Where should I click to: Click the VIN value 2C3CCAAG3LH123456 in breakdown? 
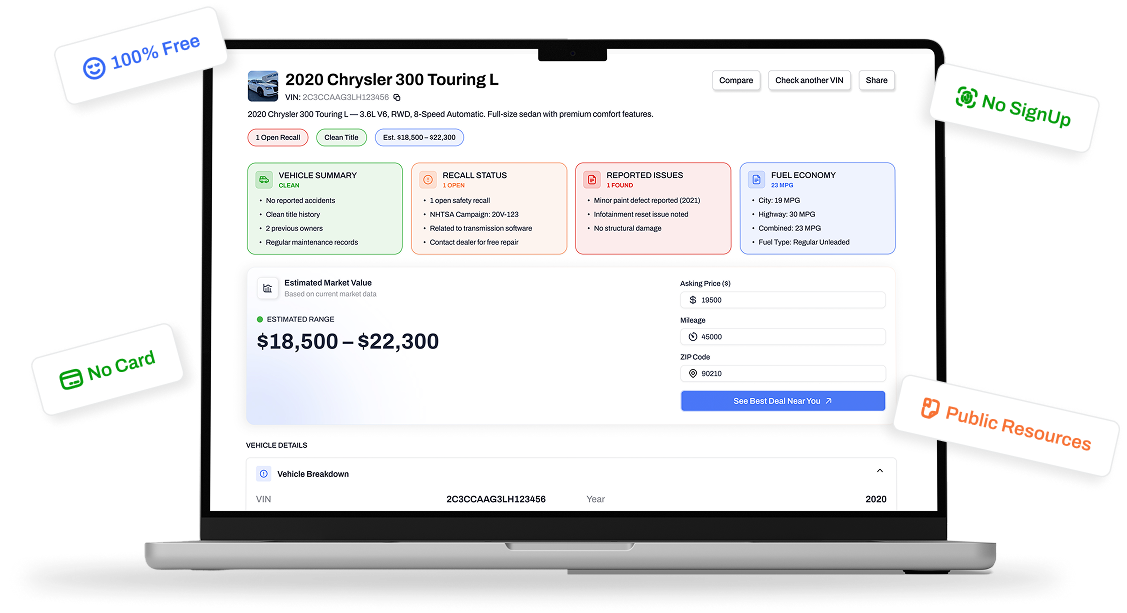pos(496,499)
